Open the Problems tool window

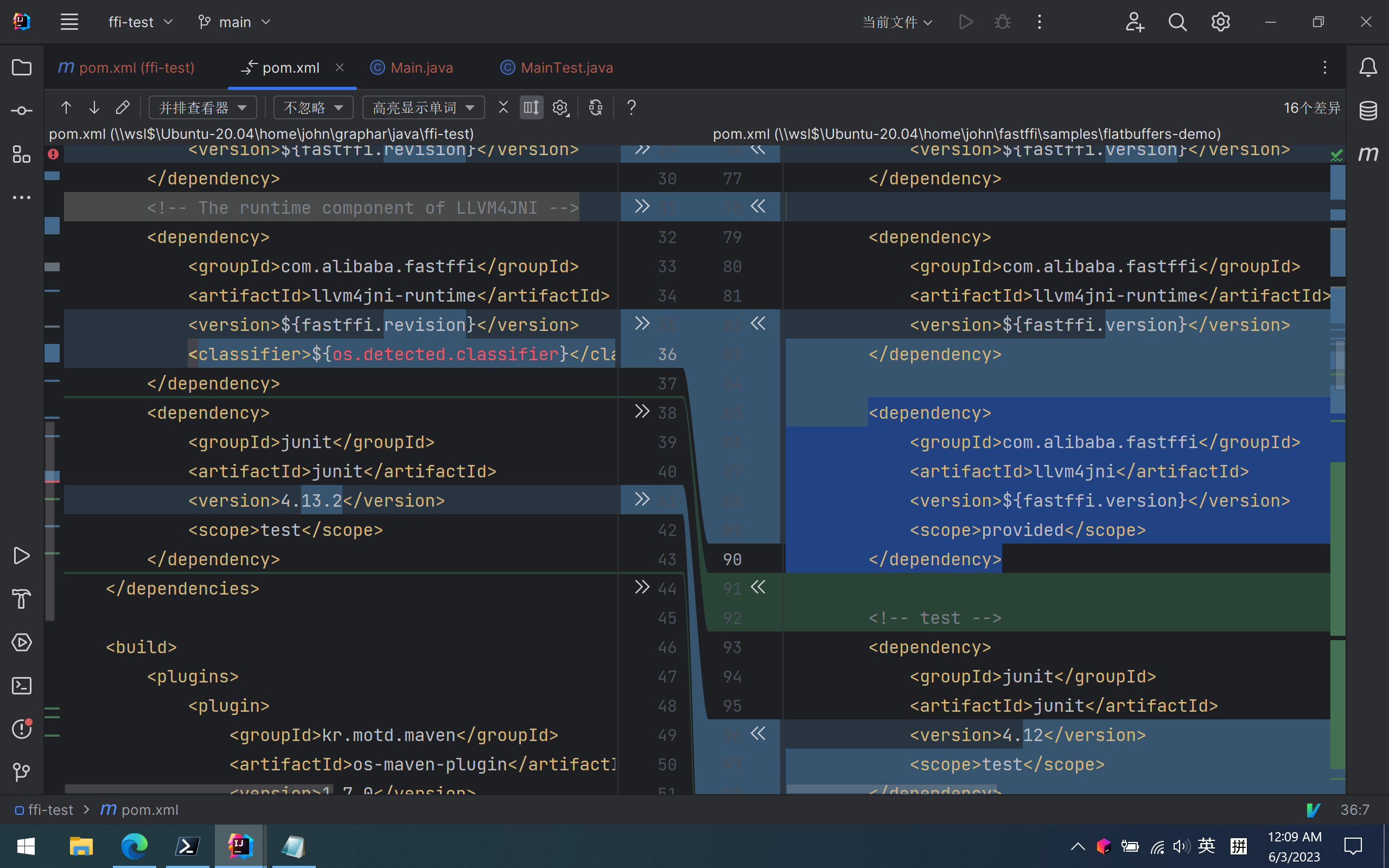[x=21, y=729]
